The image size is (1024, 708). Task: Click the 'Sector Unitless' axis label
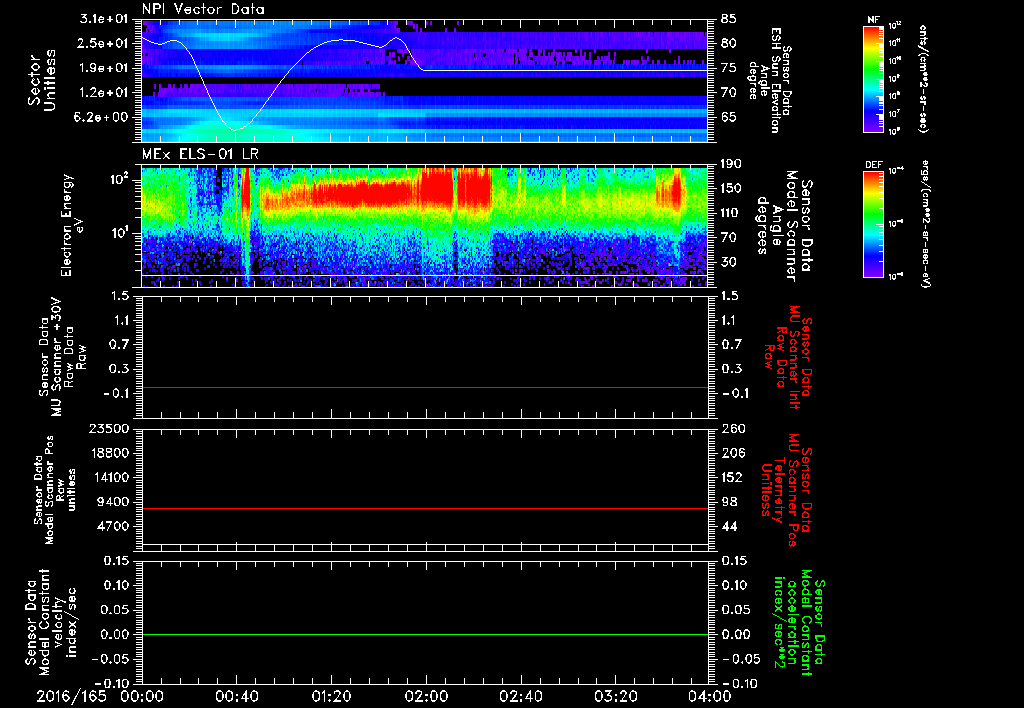pos(41,80)
